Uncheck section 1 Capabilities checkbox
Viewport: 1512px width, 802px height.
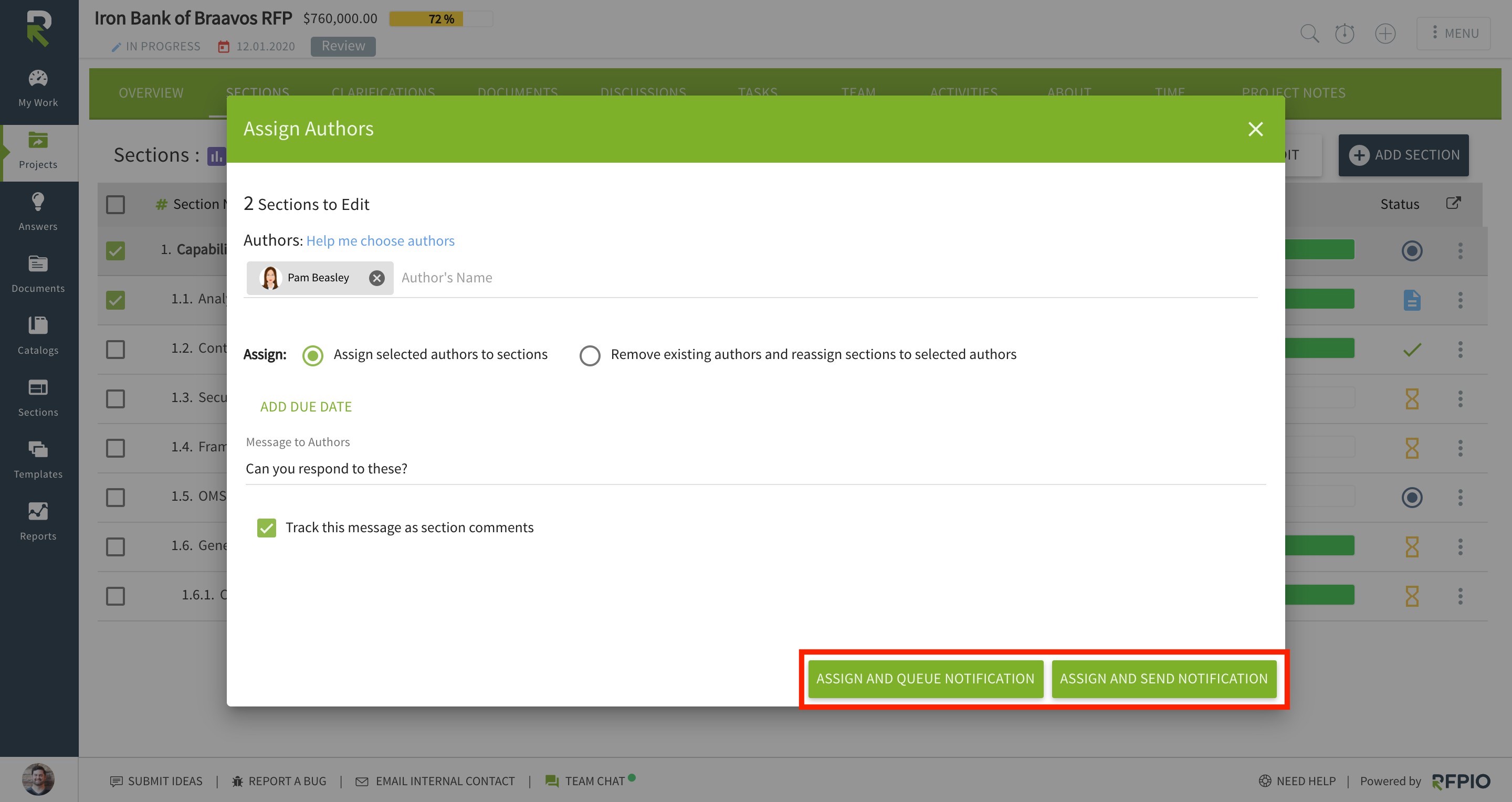(x=115, y=251)
